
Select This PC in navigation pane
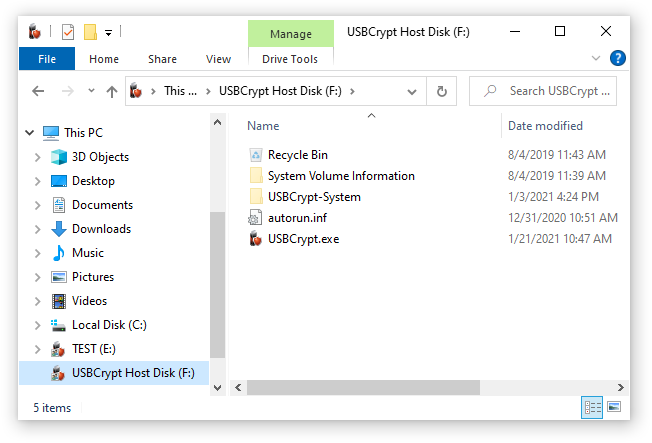click(x=83, y=133)
